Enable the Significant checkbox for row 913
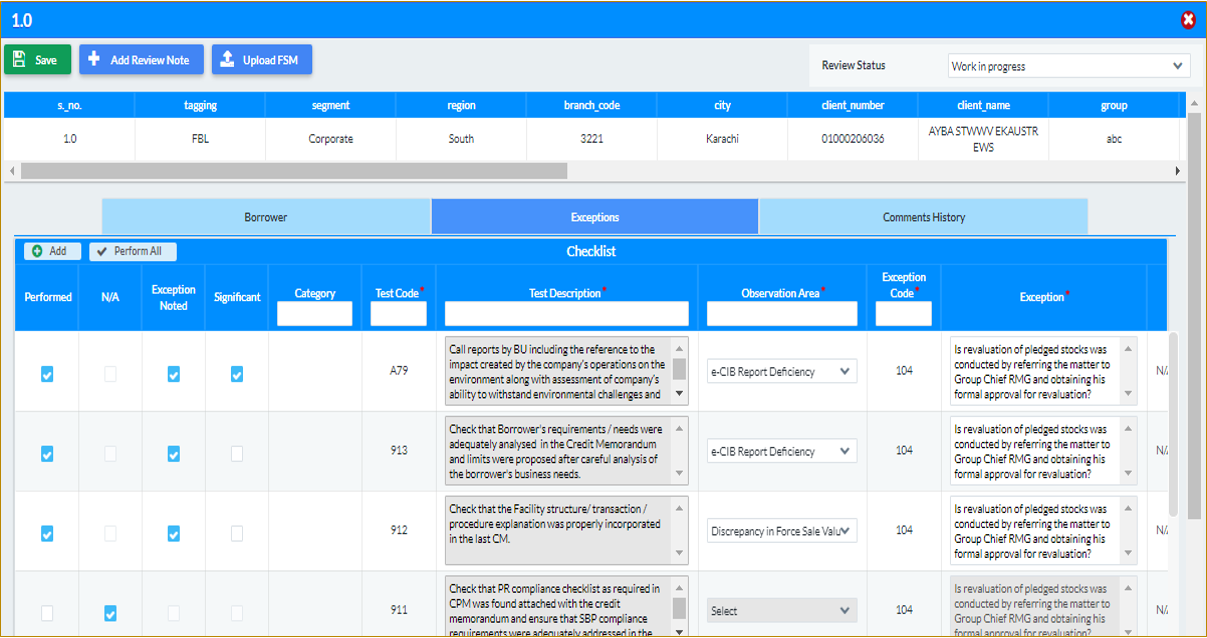 pyautogui.click(x=236, y=453)
